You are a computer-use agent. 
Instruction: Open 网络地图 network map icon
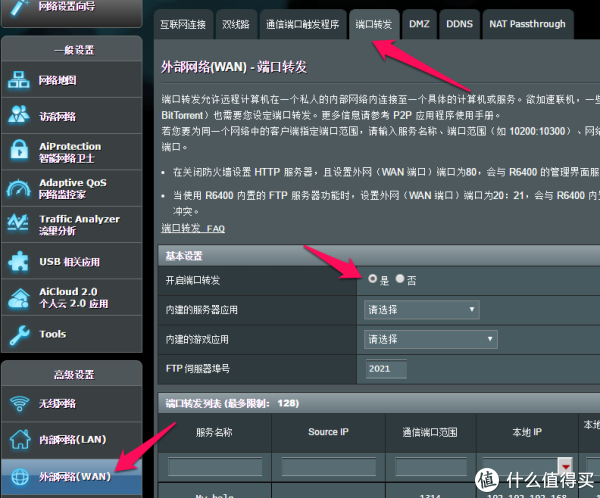[x=19, y=80]
